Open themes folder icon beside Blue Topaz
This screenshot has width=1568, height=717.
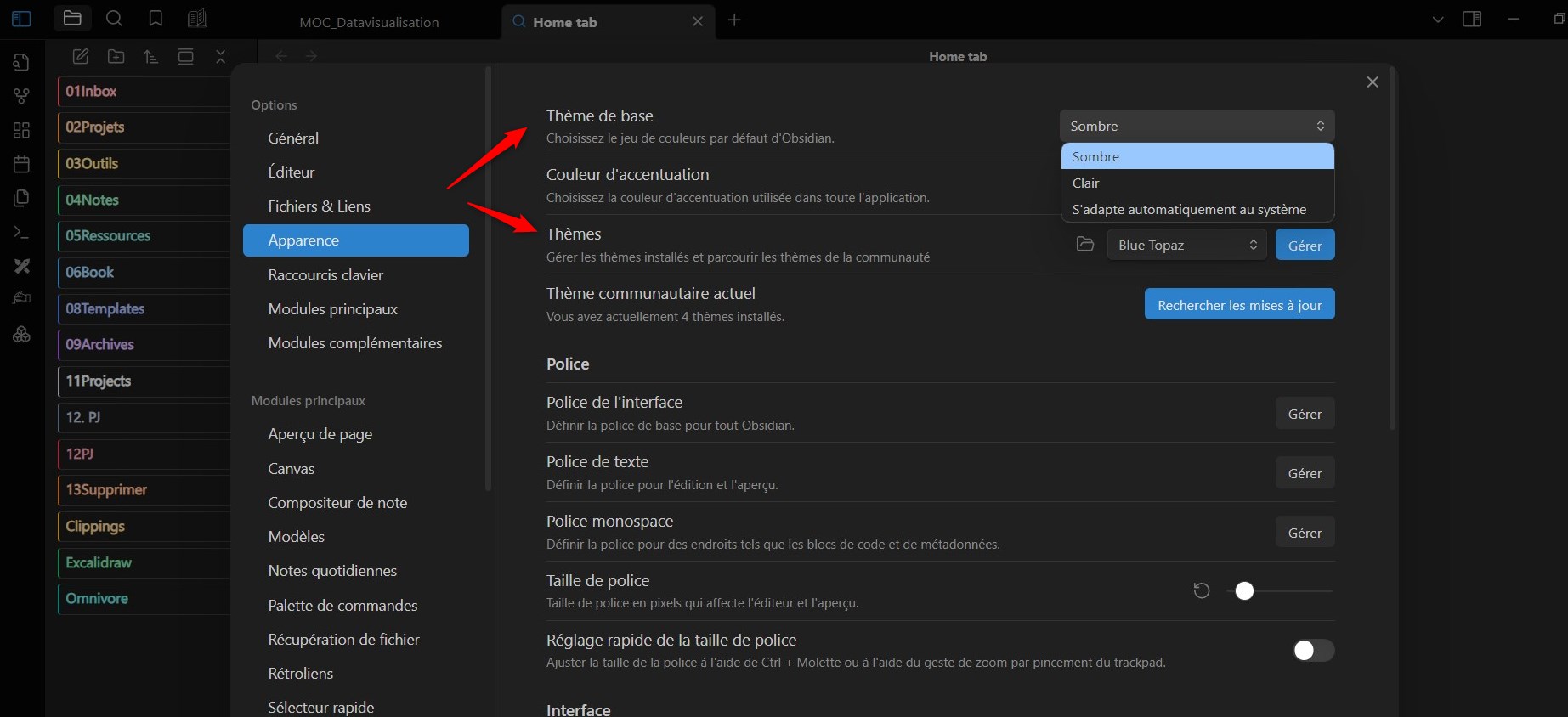pyautogui.click(x=1085, y=245)
